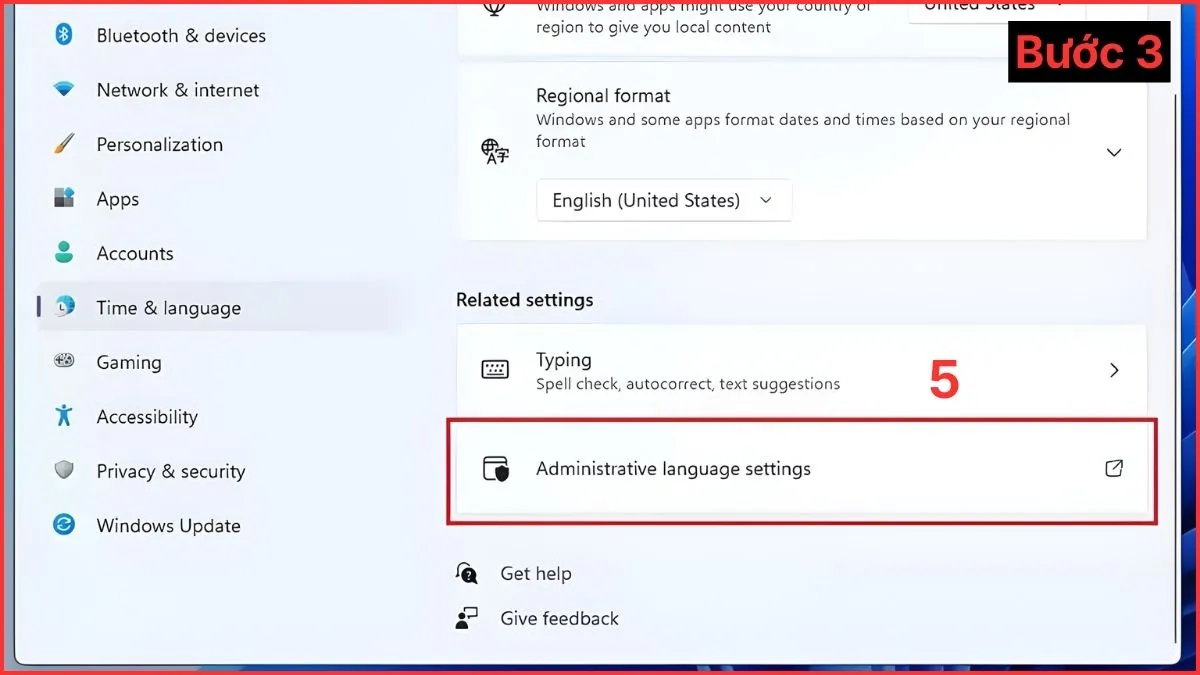
Task: Click the globe translation icon beside Regional format
Action: (493, 152)
